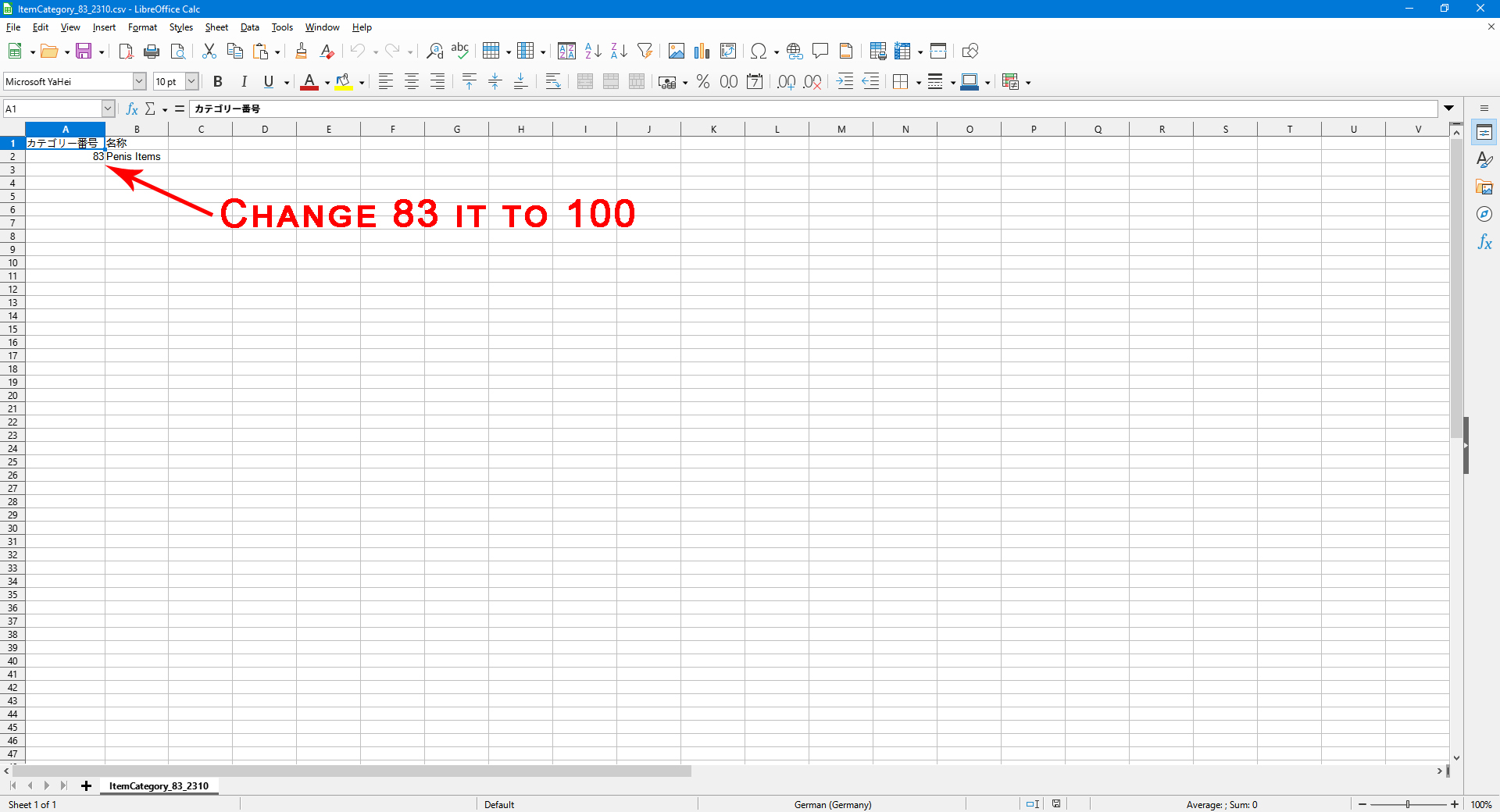Open the 10 pt font size dropdown

click(191, 82)
